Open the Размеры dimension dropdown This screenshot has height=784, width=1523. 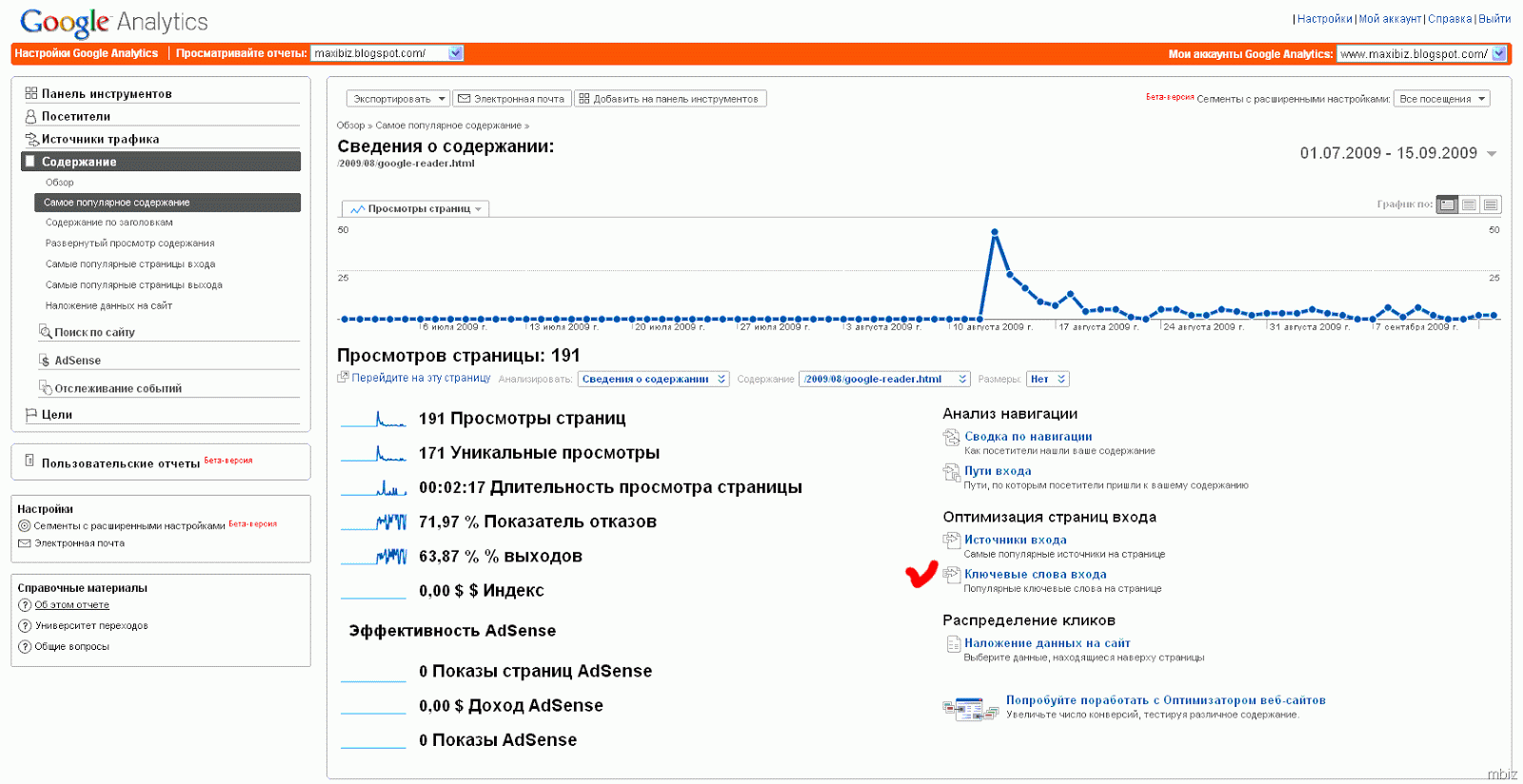point(1048,379)
